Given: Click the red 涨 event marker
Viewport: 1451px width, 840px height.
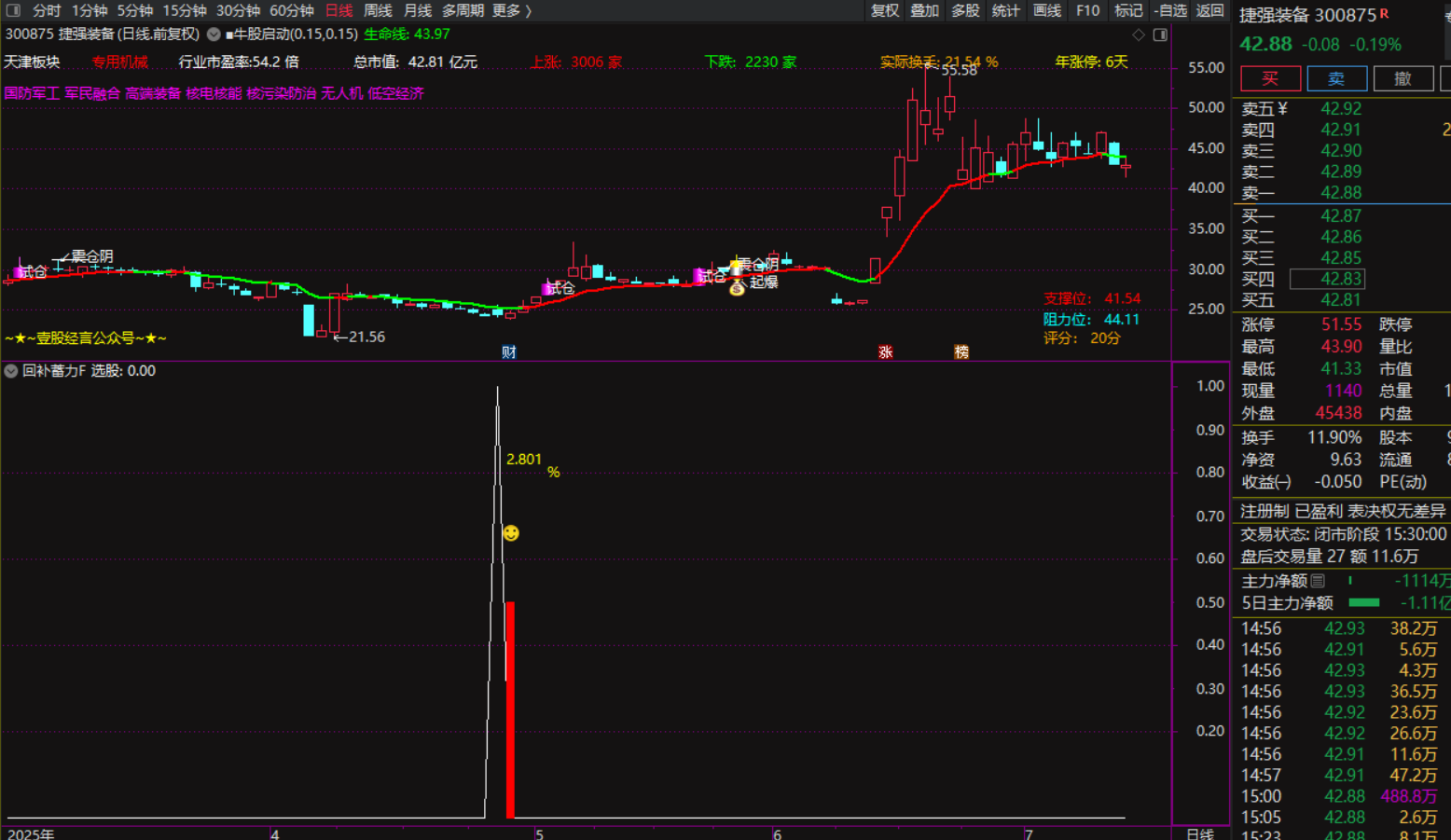Looking at the screenshot, I should 885,351.
